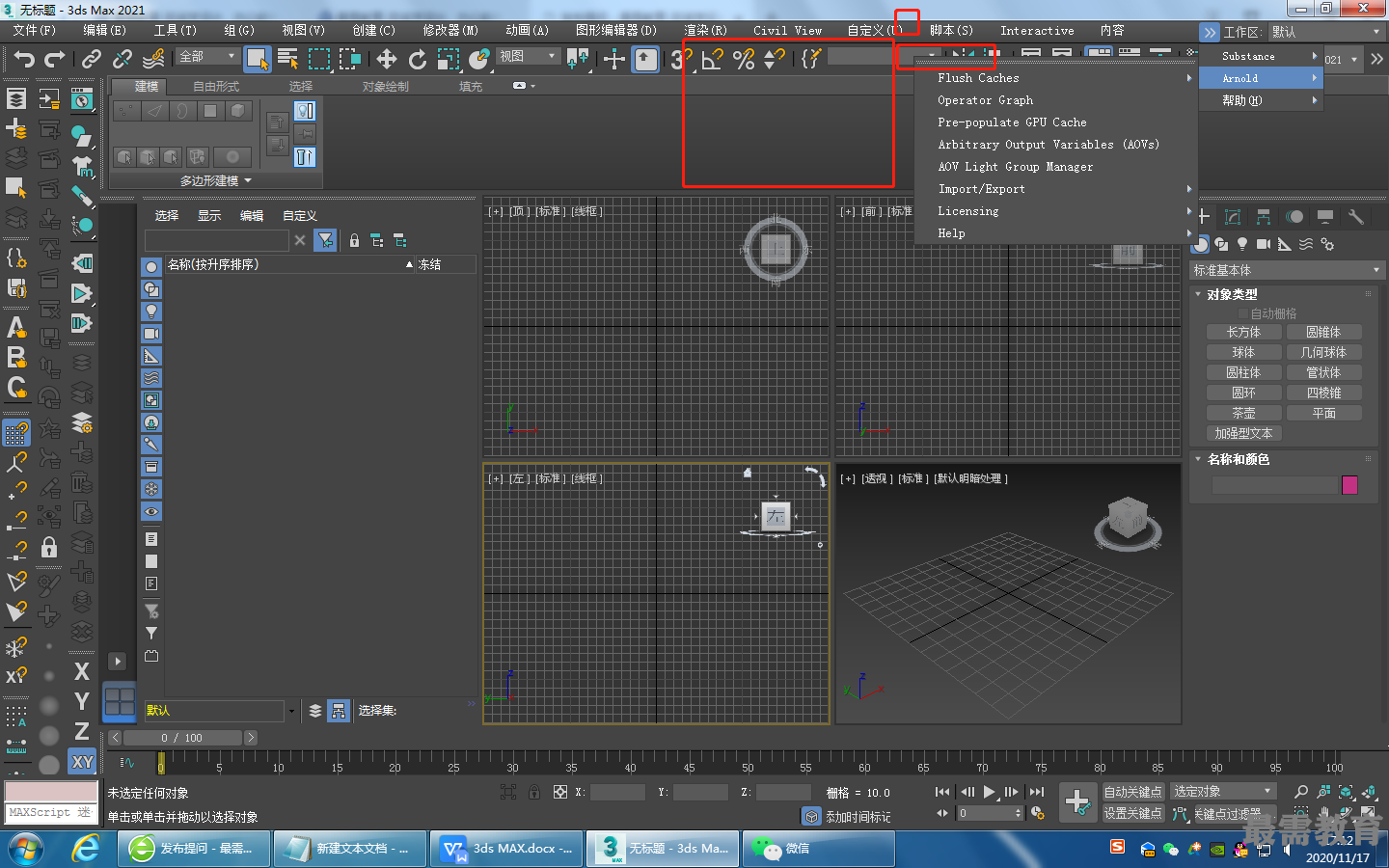Open the magenta object color swatch

tap(1350, 485)
